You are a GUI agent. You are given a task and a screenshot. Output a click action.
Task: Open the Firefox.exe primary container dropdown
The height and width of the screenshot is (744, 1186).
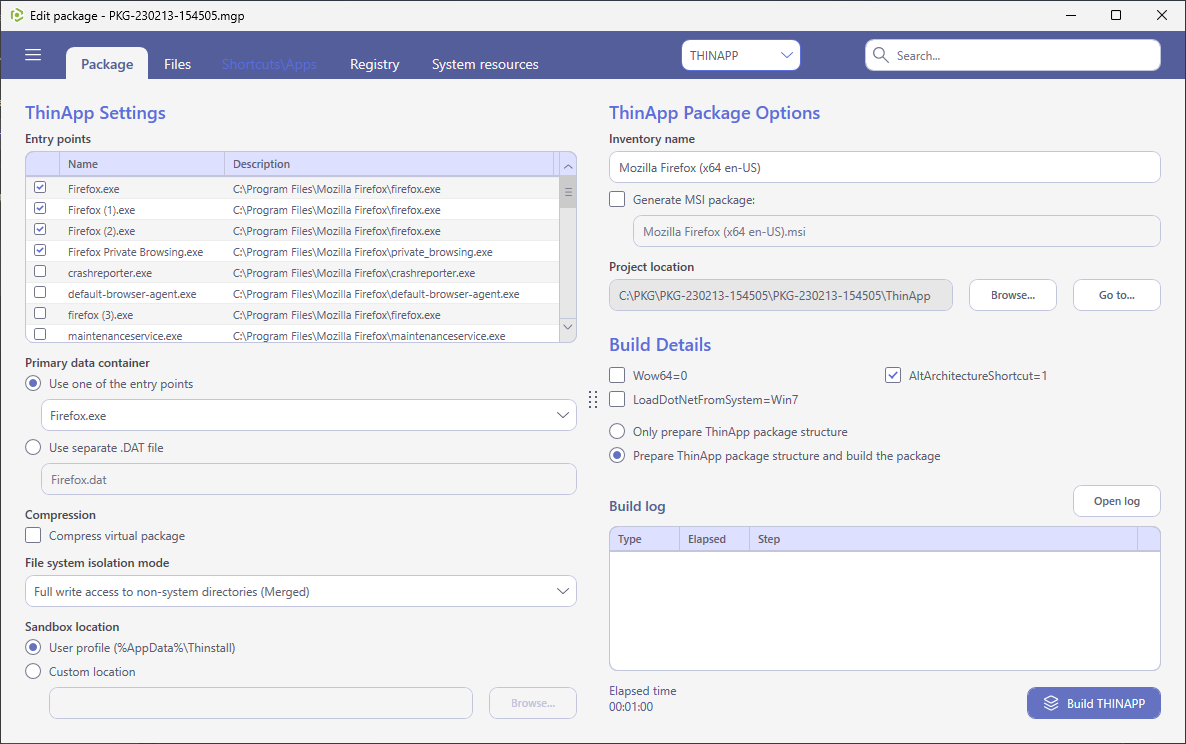[309, 415]
